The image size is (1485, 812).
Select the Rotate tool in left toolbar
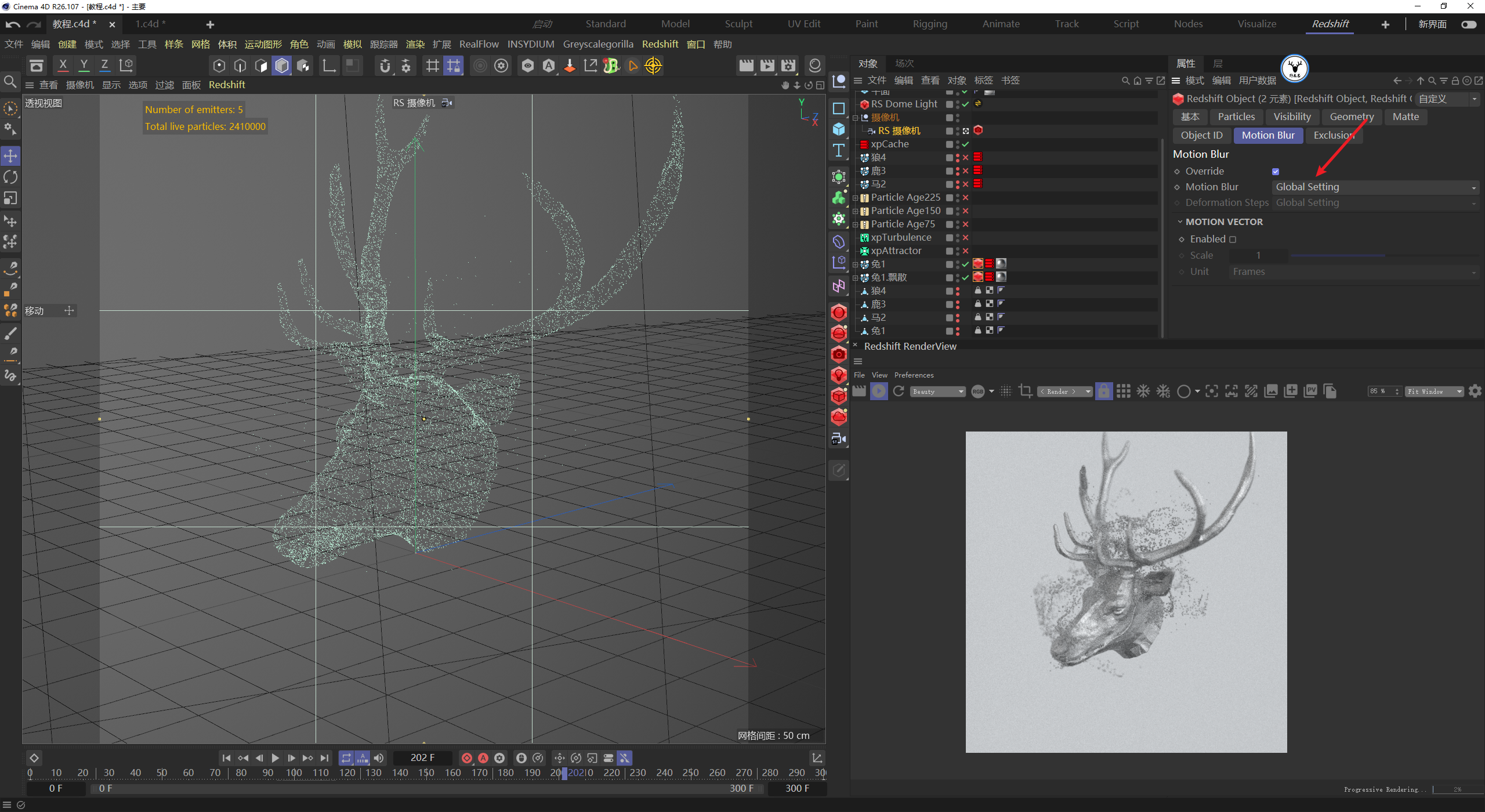(x=10, y=177)
